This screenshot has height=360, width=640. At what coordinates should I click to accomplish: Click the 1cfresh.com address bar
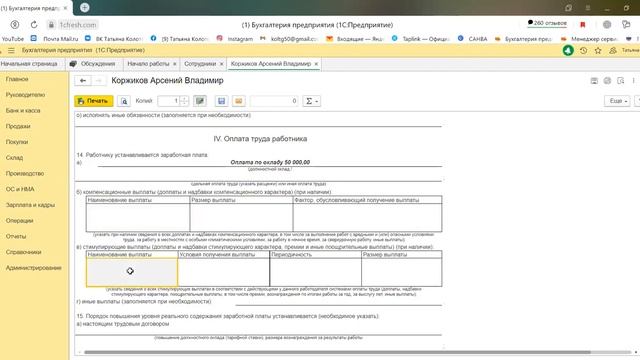click(78, 25)
